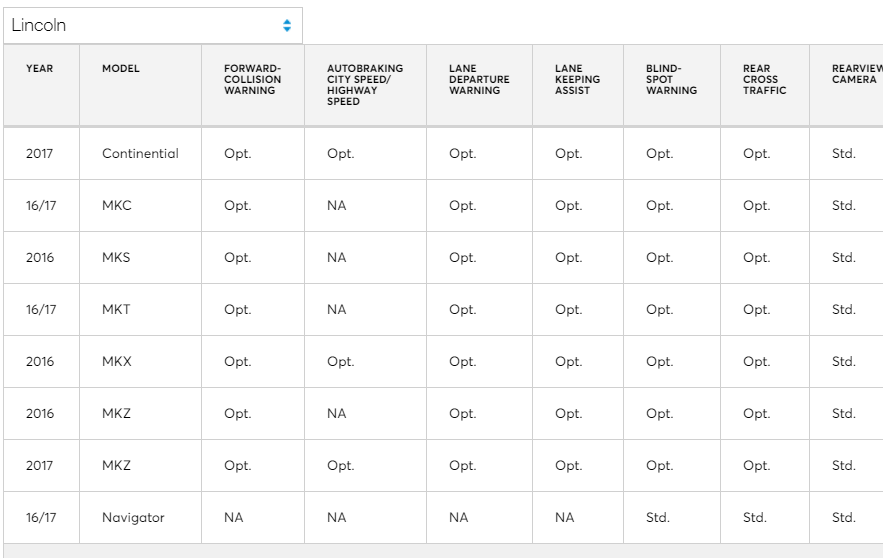This screenshot has width=890, height=558.
Task: Click the blue dropdown arrows icon
Action: [287, 26]
